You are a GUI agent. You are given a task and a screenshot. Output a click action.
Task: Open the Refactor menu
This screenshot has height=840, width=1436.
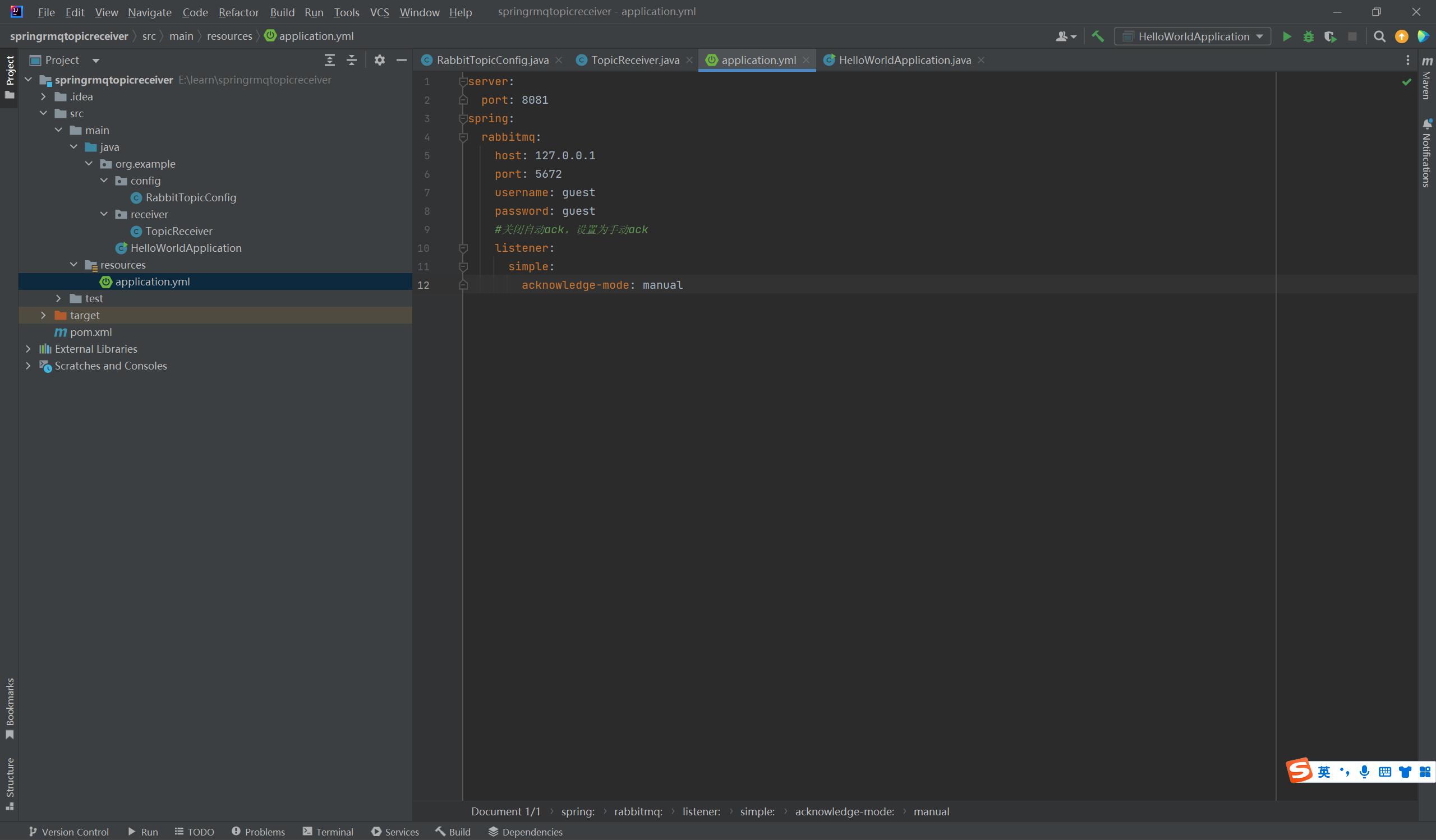[x=238, y=12]
